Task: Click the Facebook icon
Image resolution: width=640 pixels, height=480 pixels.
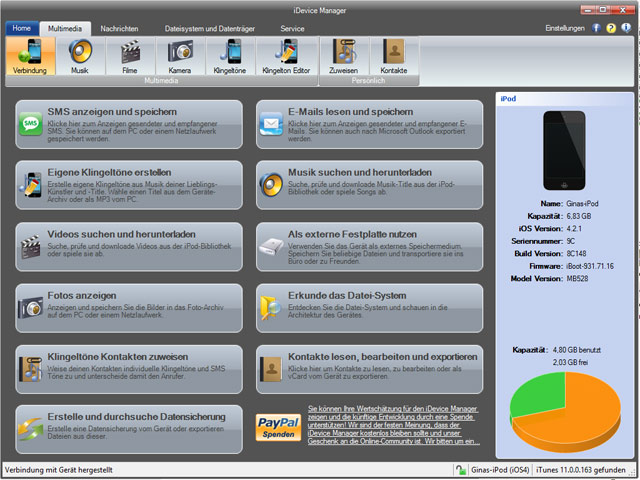Action: point(596,28)
